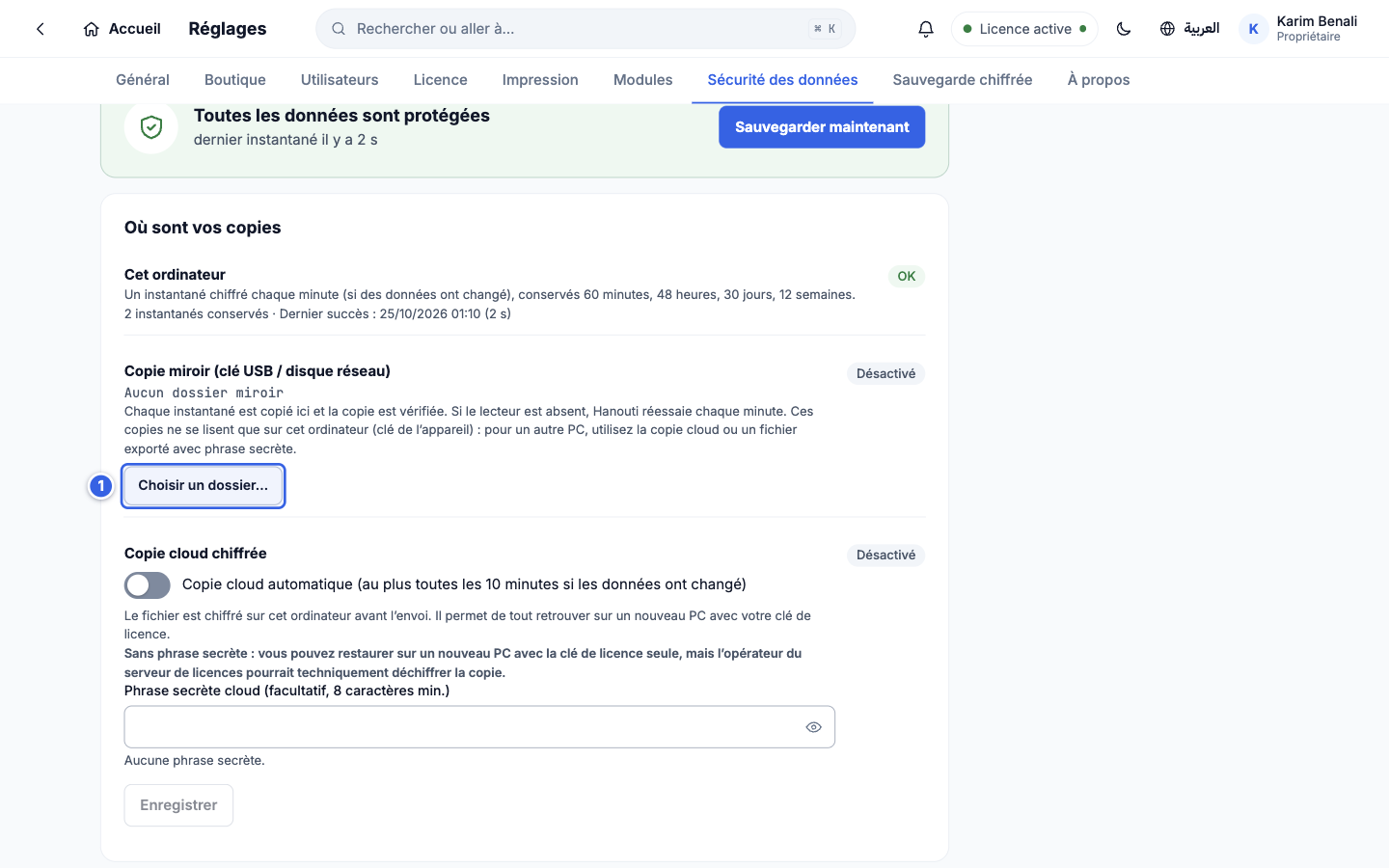1389x868 pixels.
Task: Click the green shield protection icon
Action: click(151, 127)
